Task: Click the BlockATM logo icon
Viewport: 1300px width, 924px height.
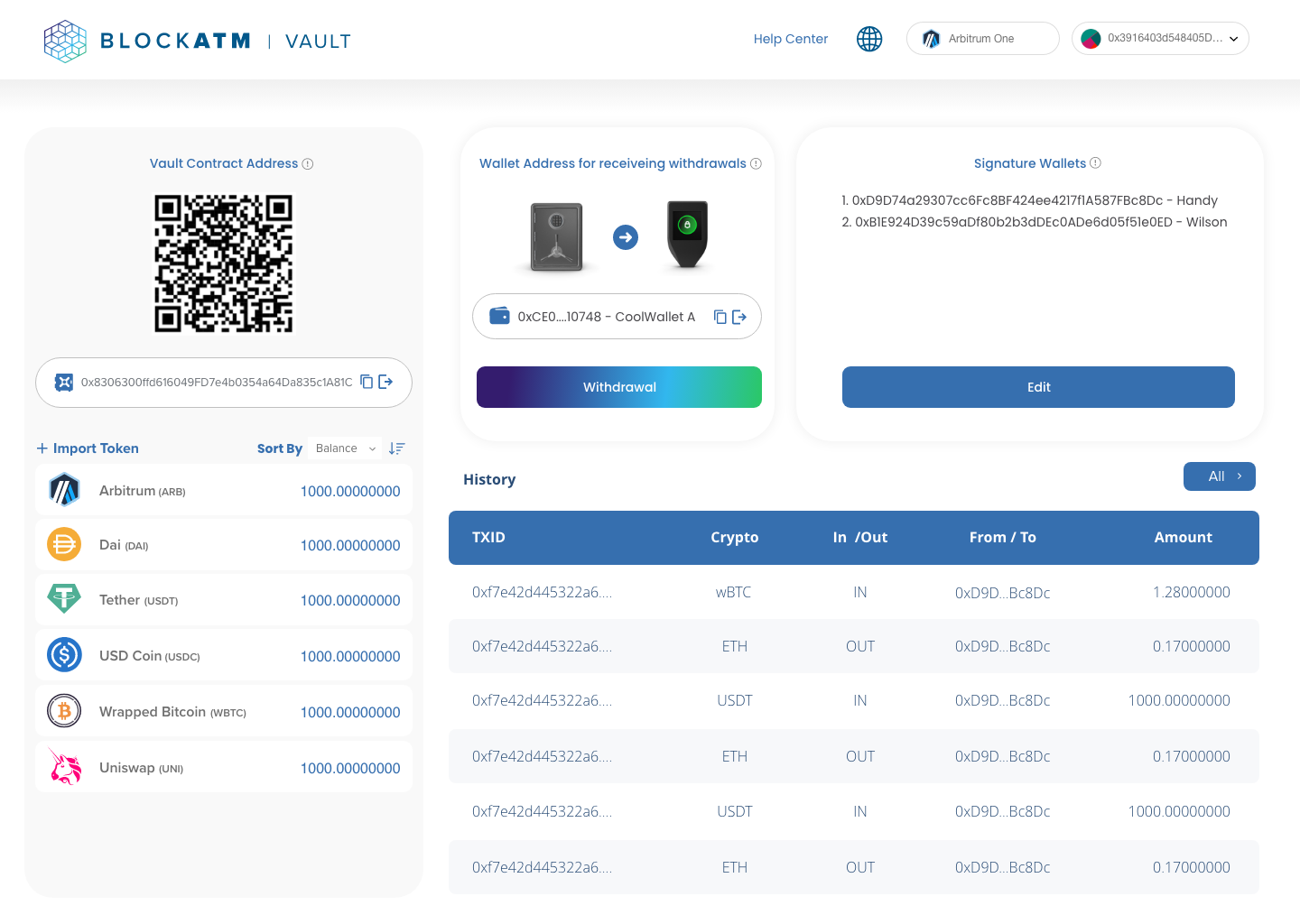Action: pyautogui.click(x=64, y=40)
